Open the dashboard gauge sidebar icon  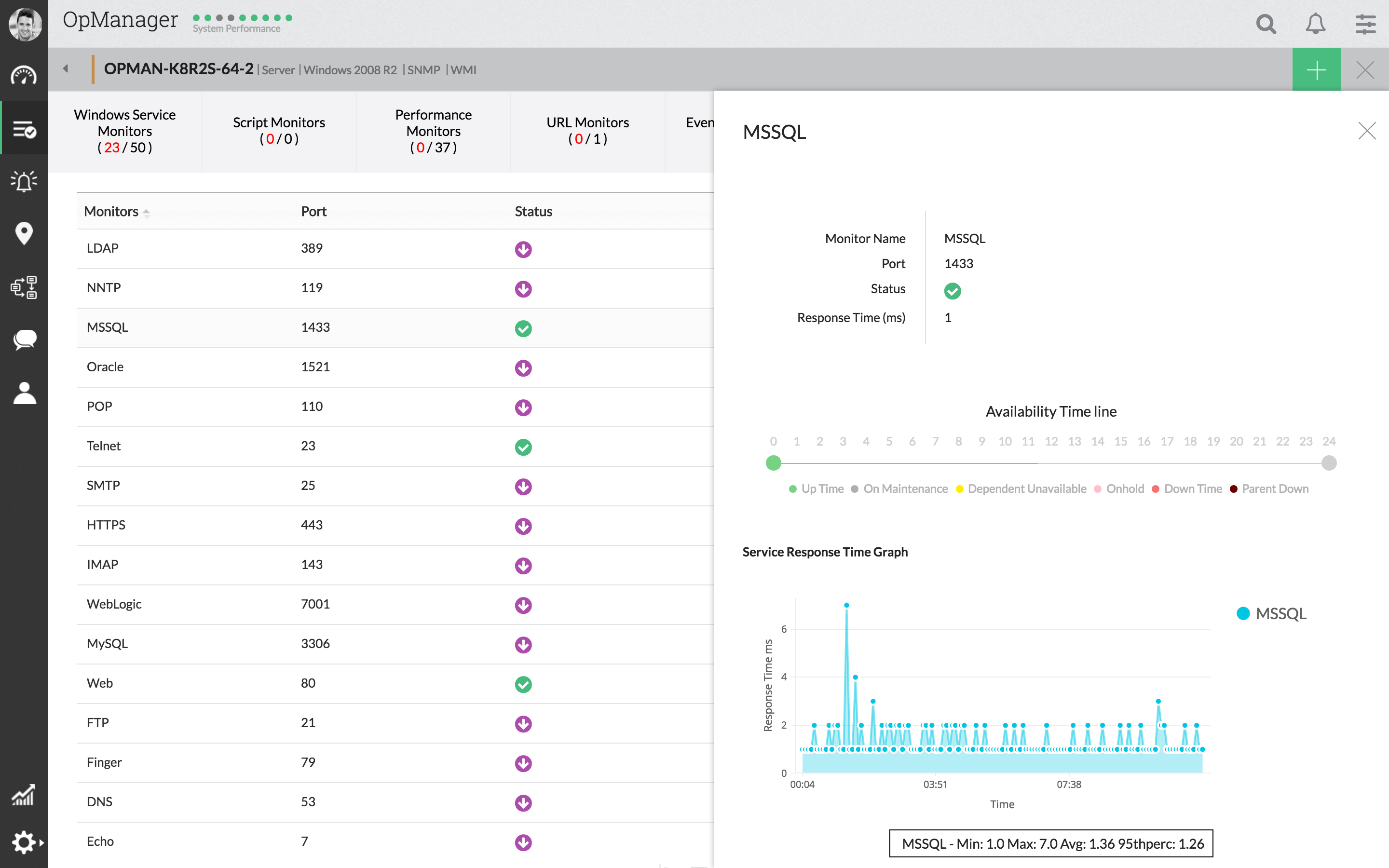click(x=24, y=76)
